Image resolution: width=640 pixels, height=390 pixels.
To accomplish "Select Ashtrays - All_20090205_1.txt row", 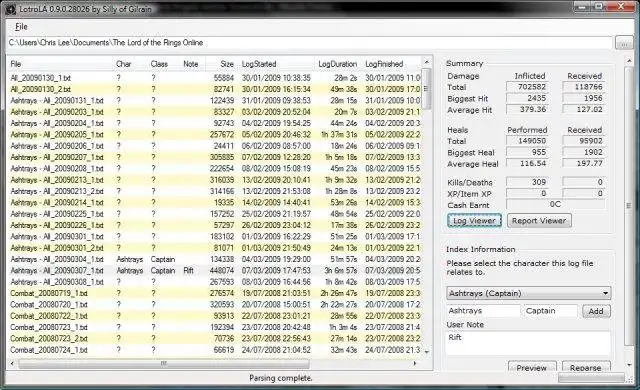I will (x=214, y=134).
